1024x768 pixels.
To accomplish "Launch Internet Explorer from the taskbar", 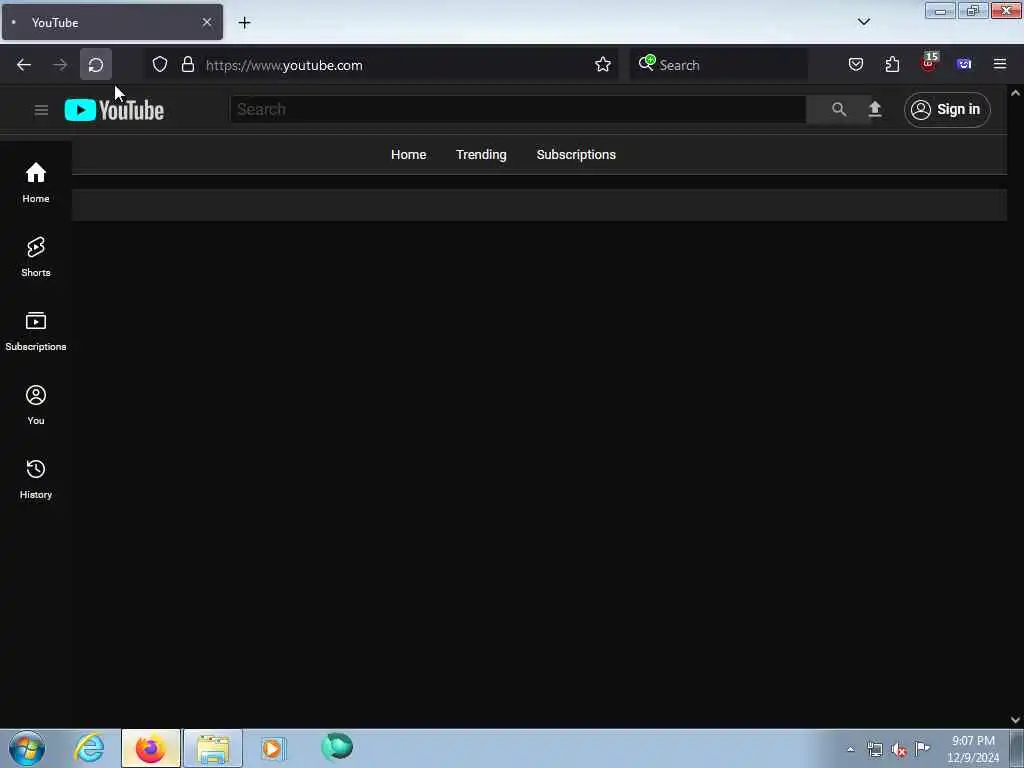I will [89, 748].
